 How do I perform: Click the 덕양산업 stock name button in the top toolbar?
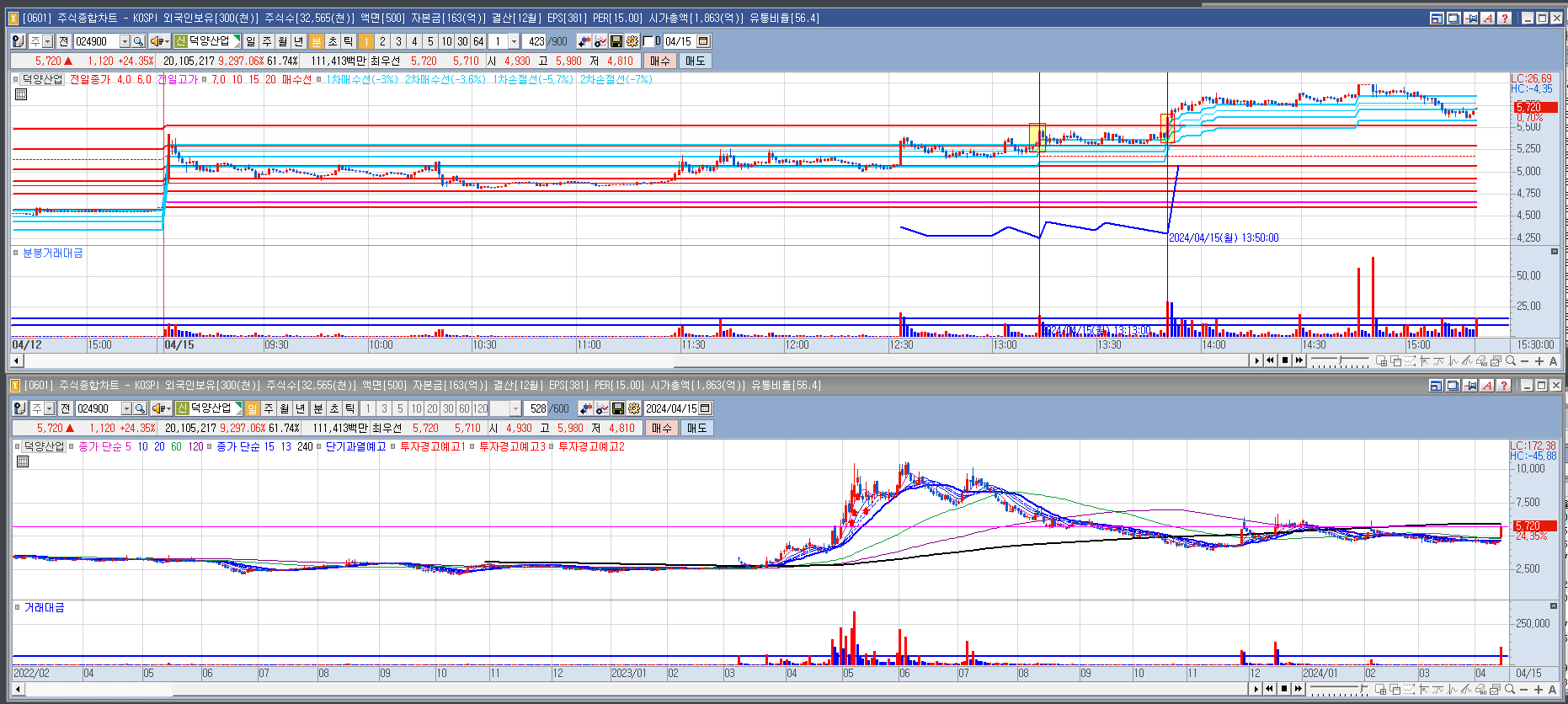209,41
